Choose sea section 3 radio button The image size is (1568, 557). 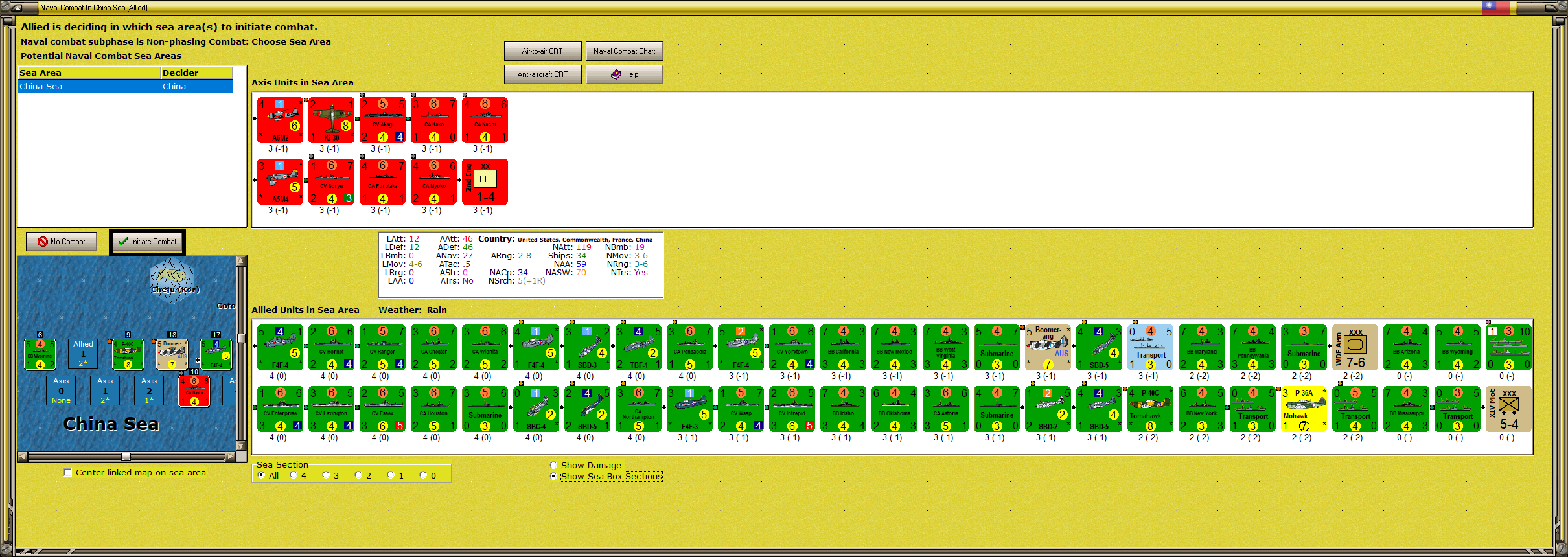326,475
